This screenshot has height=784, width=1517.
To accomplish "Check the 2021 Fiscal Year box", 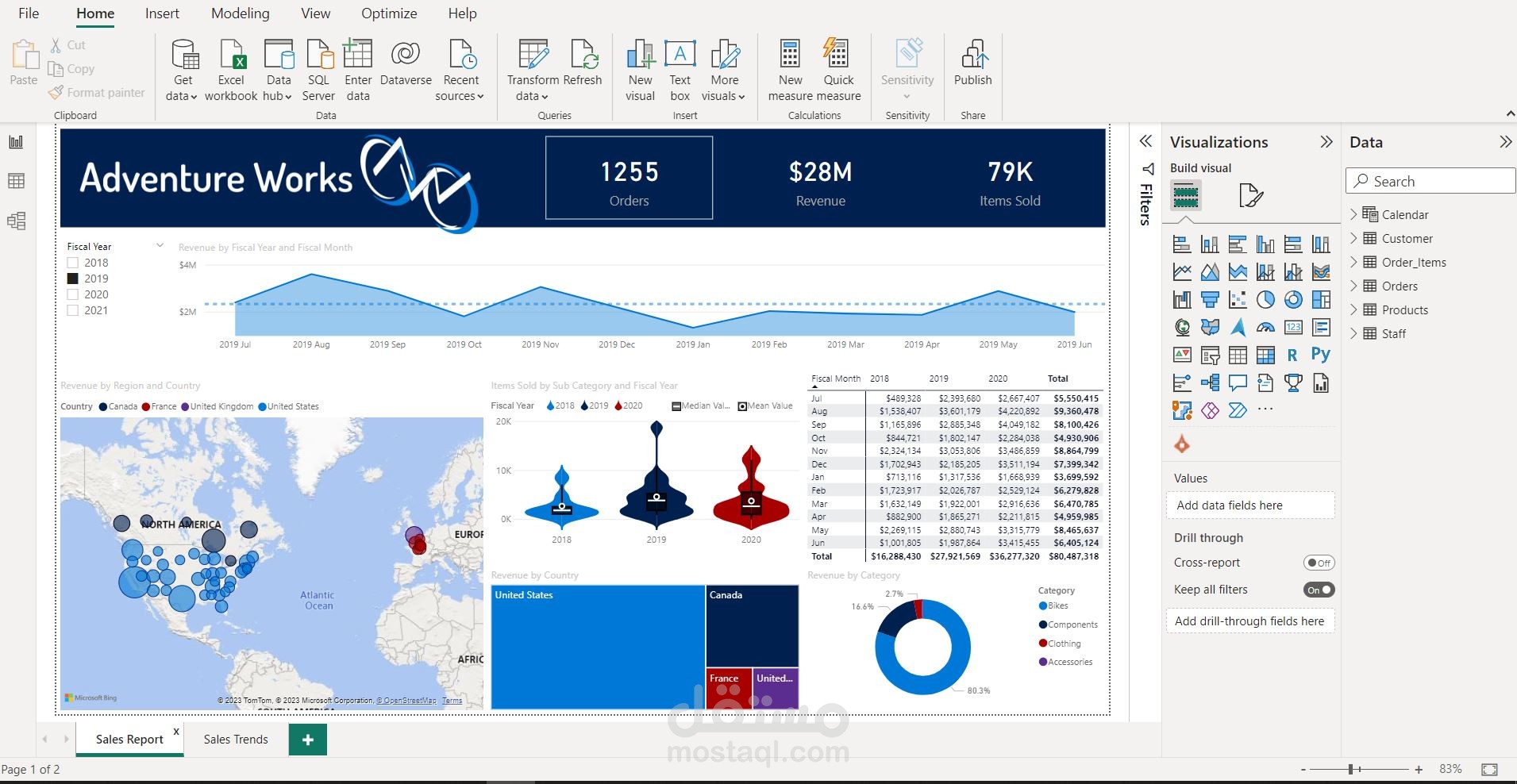I will point(73,310).
